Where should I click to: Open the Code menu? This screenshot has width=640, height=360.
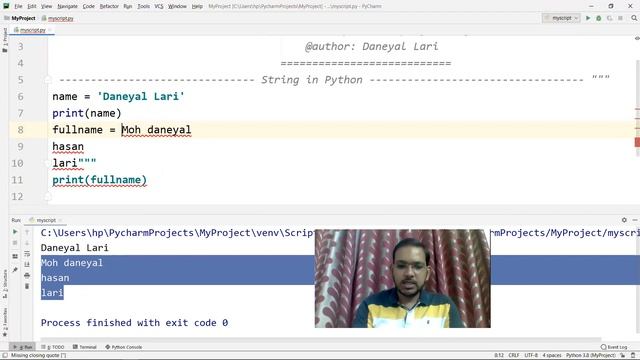pyautogui.click(x=89, y=6)
